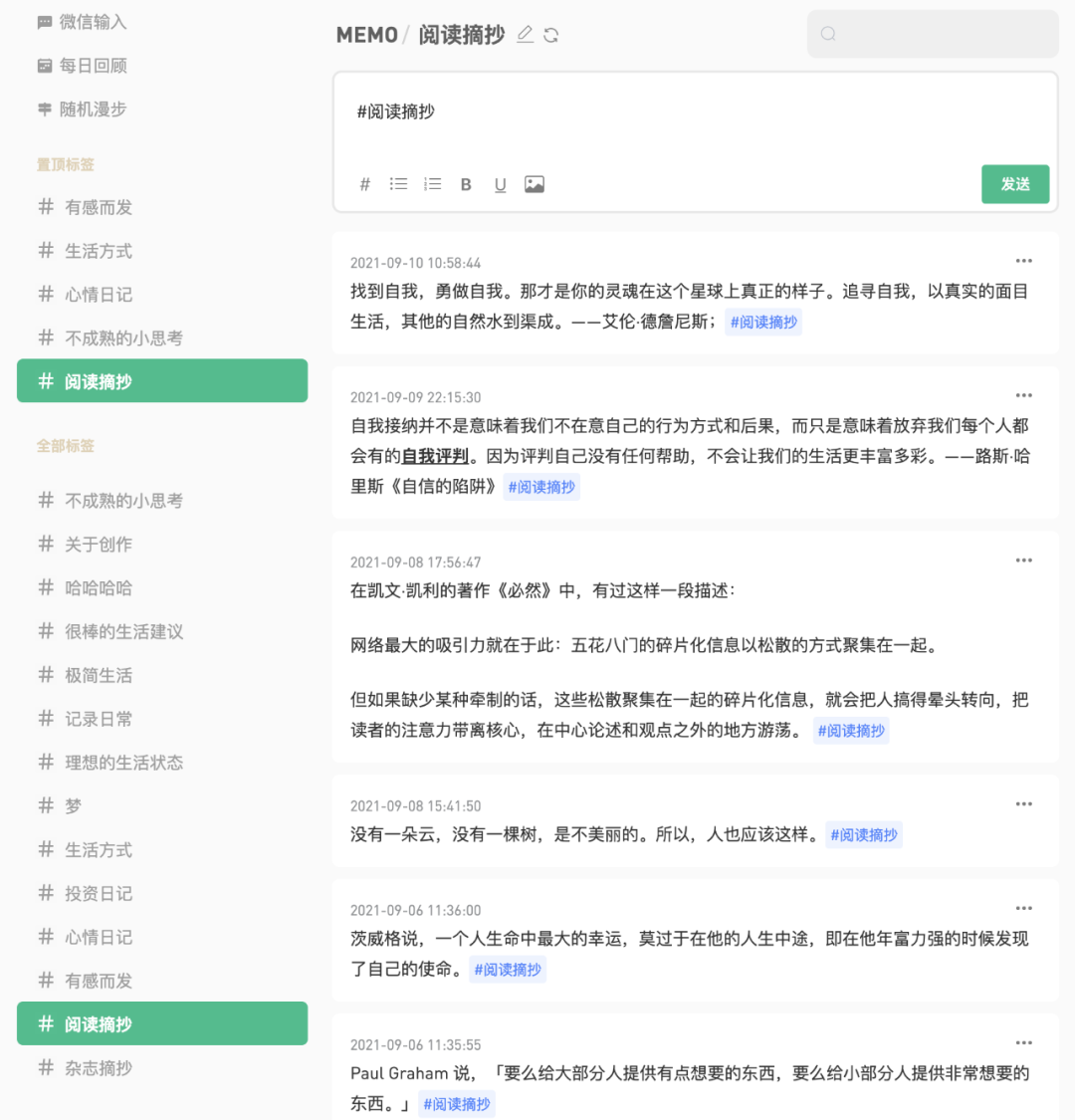Insert a bulleted list

398,184
